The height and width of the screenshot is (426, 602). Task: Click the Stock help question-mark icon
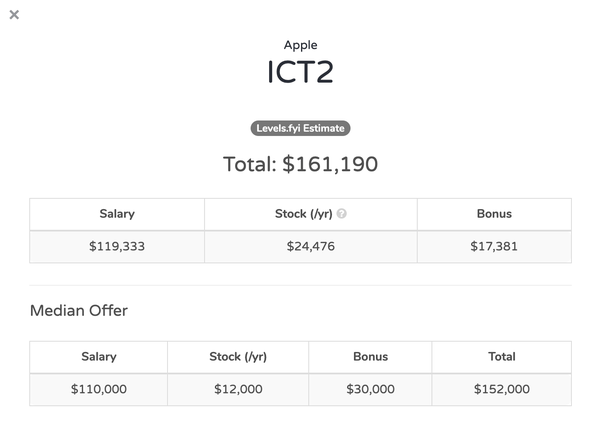point(341,214)
